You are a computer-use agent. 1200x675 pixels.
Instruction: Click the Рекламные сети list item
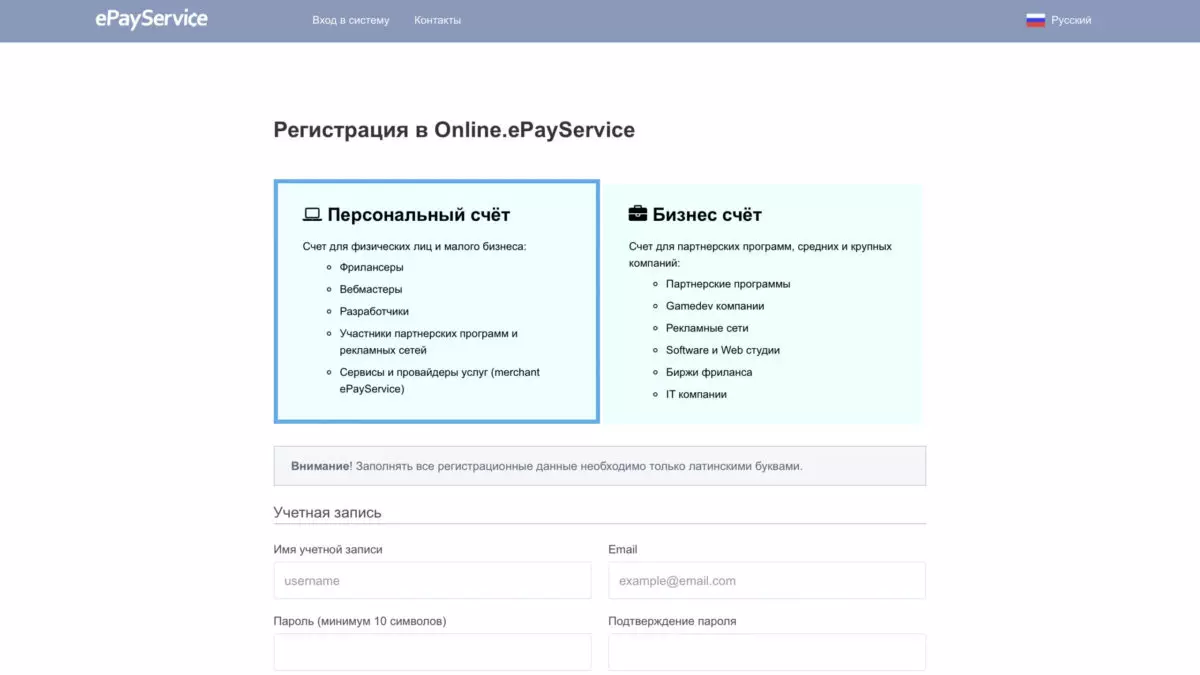pos(707,328)
